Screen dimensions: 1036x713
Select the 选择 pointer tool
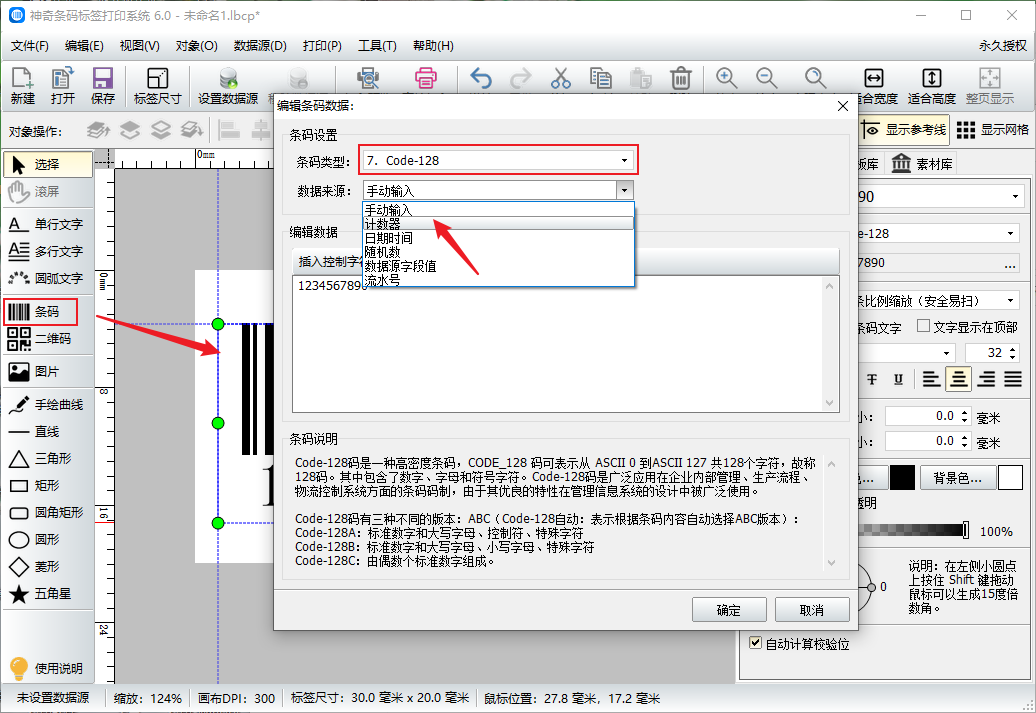point(48,165)
